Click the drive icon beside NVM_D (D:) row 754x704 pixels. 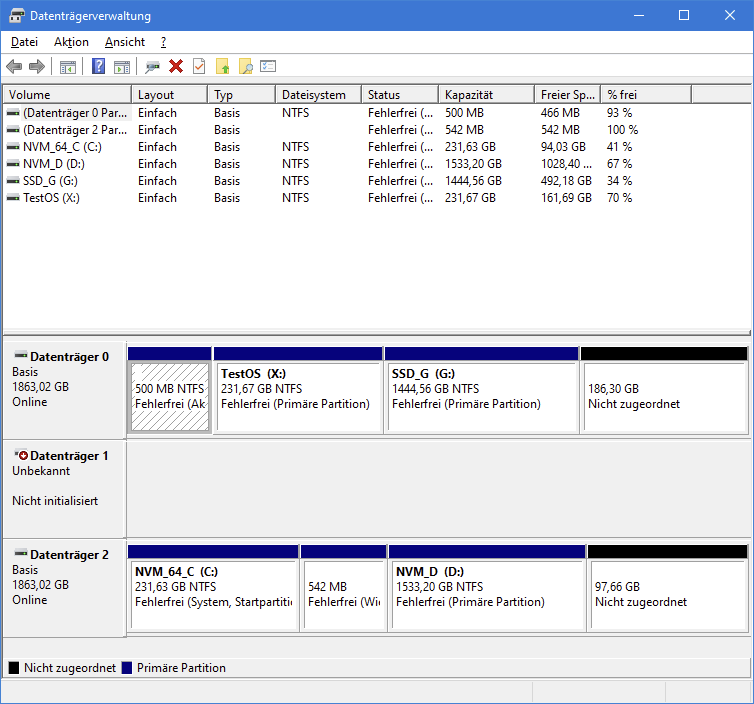(x=13, y=164)
